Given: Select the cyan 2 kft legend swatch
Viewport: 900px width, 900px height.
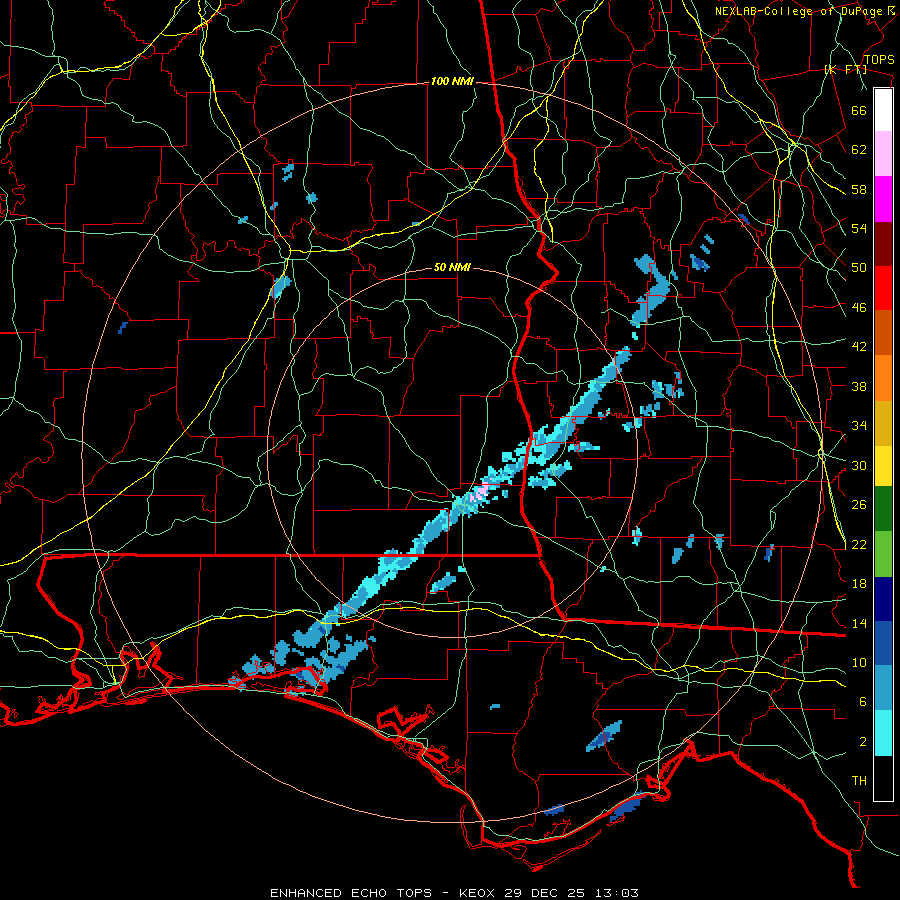Looking at the screenshot, I should coord(883,733).
